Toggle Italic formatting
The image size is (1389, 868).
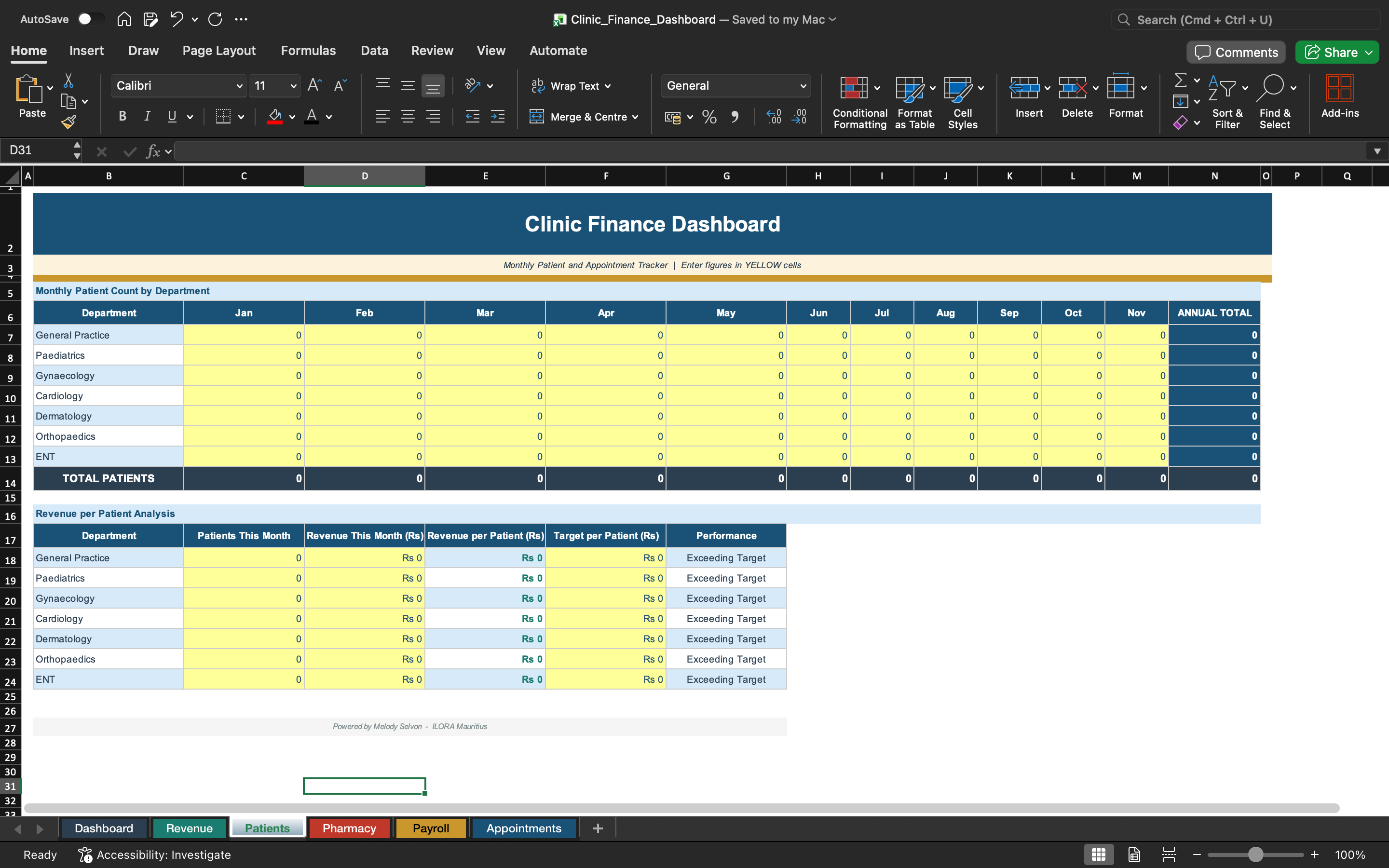tap(147, 117)
